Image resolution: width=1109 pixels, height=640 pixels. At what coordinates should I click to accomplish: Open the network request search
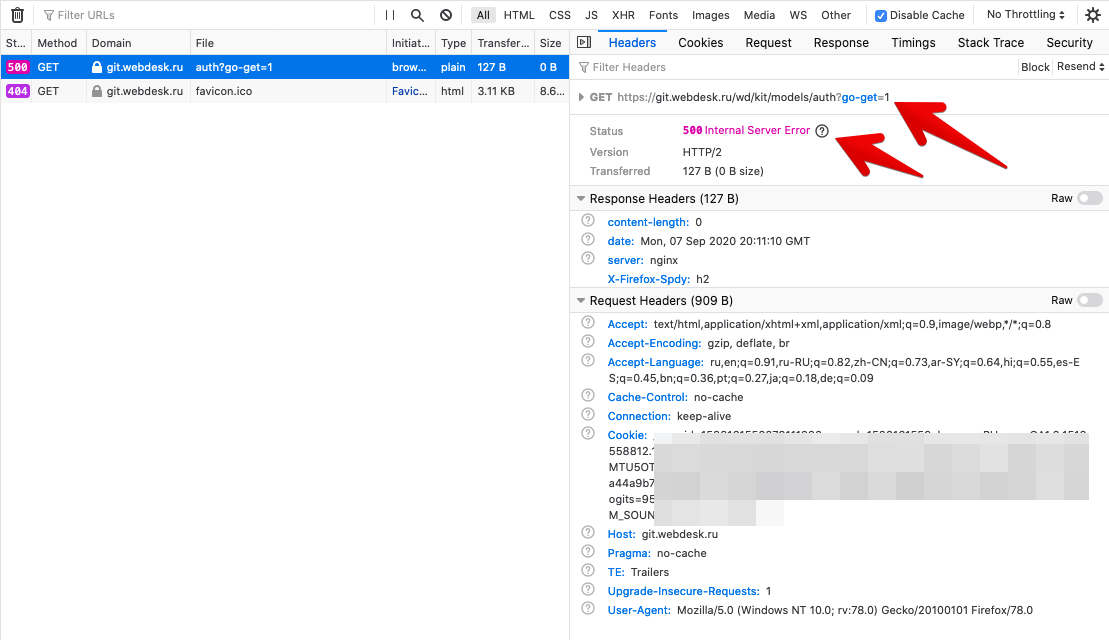(x=416, y=14)
